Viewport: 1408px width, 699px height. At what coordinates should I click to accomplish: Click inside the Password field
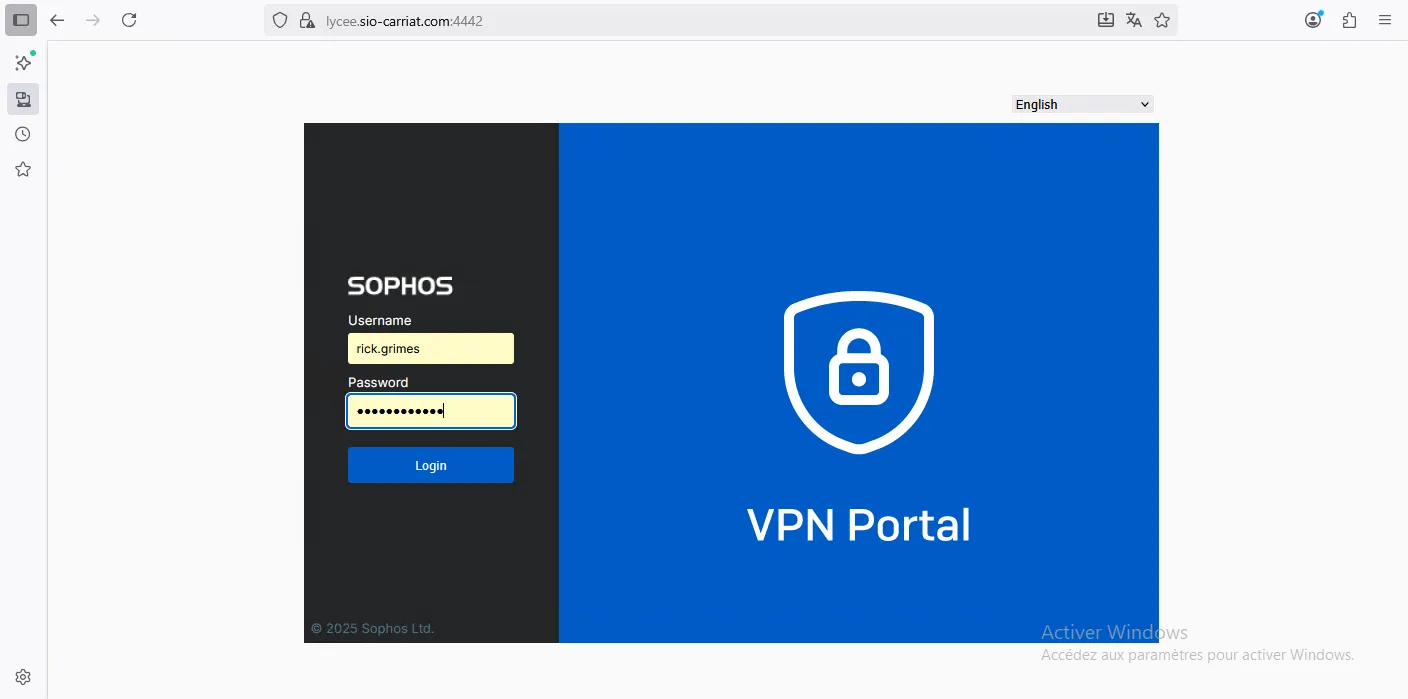[x=431, y=411]
